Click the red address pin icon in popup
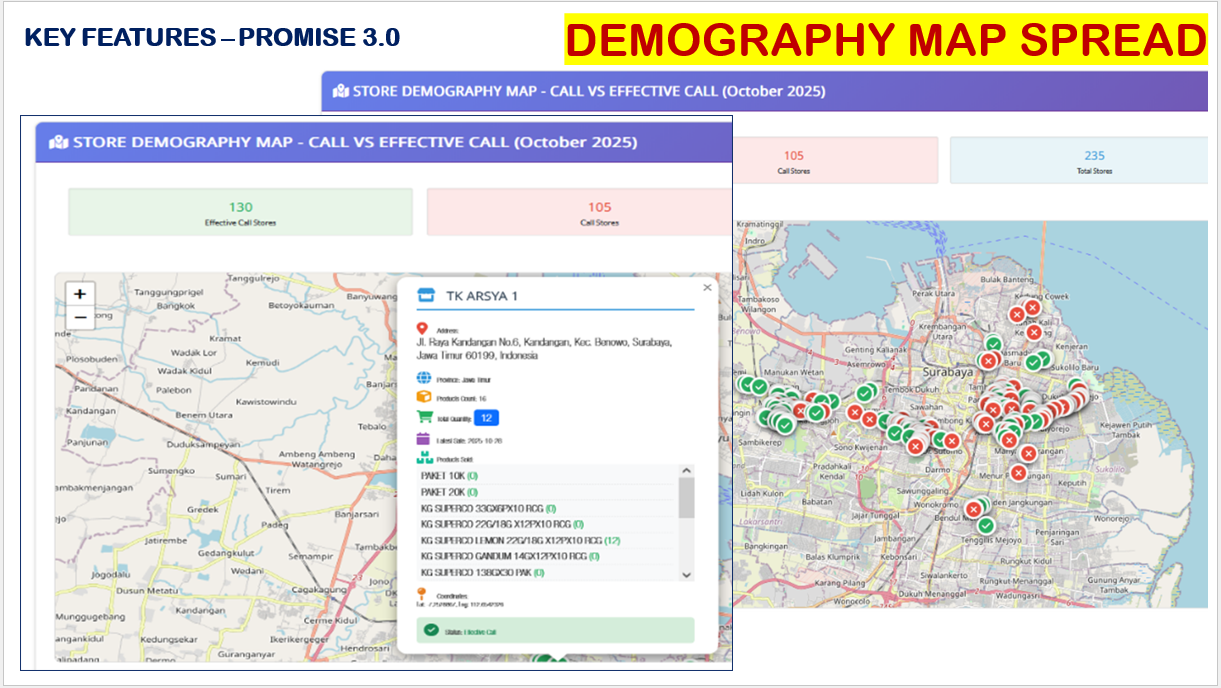1221x688 pixels. click(x=423, y=329)
